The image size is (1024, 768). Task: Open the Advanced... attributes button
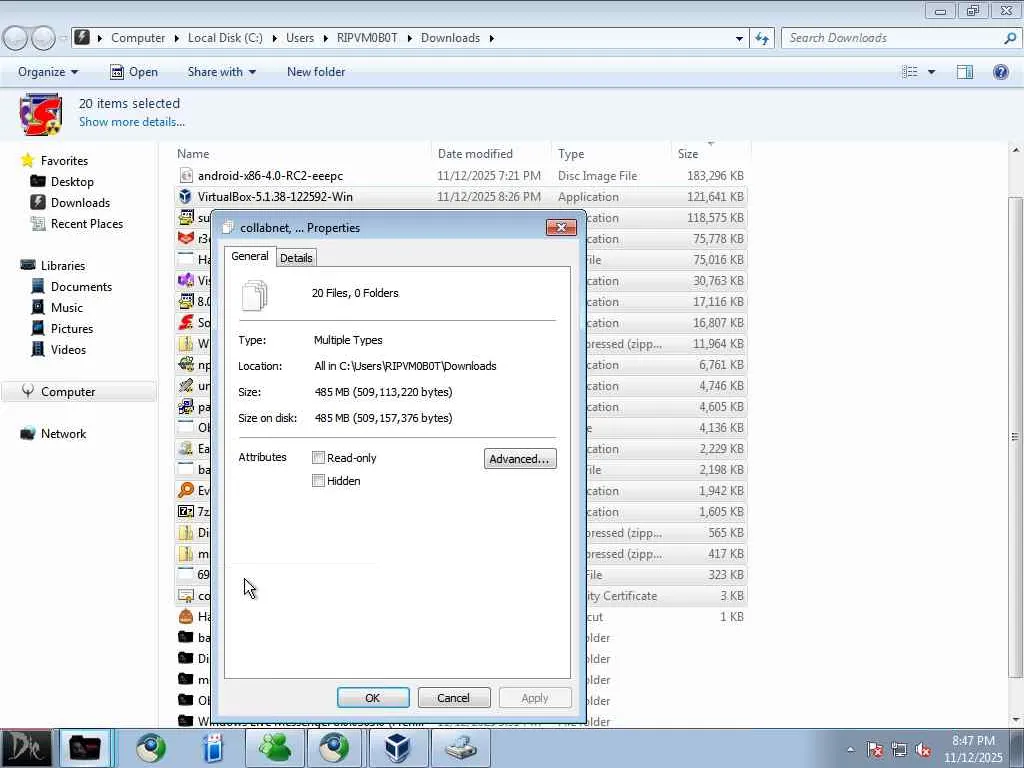point(520,458)
